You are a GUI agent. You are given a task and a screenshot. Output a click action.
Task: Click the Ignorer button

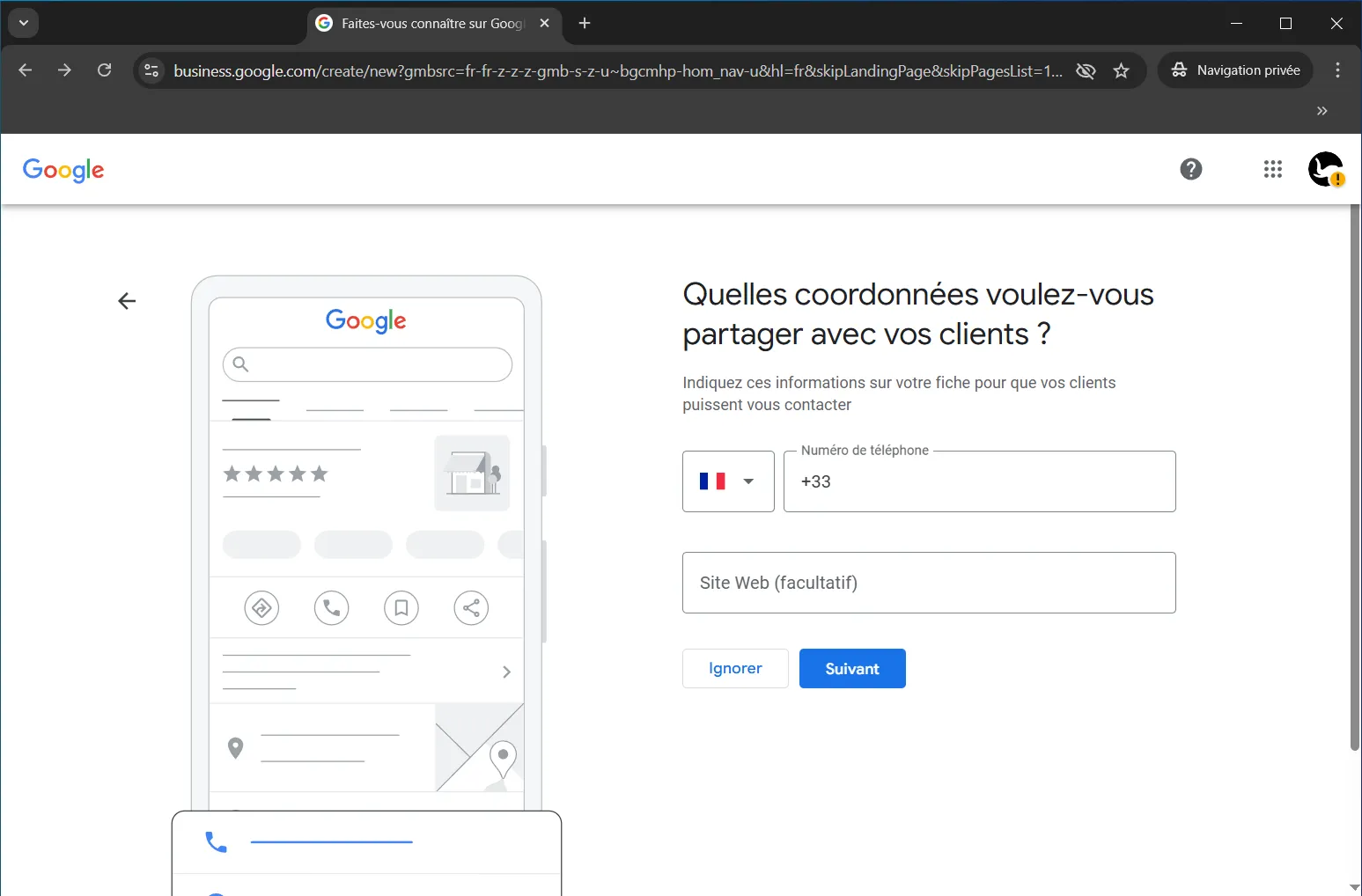pos(735,669)
